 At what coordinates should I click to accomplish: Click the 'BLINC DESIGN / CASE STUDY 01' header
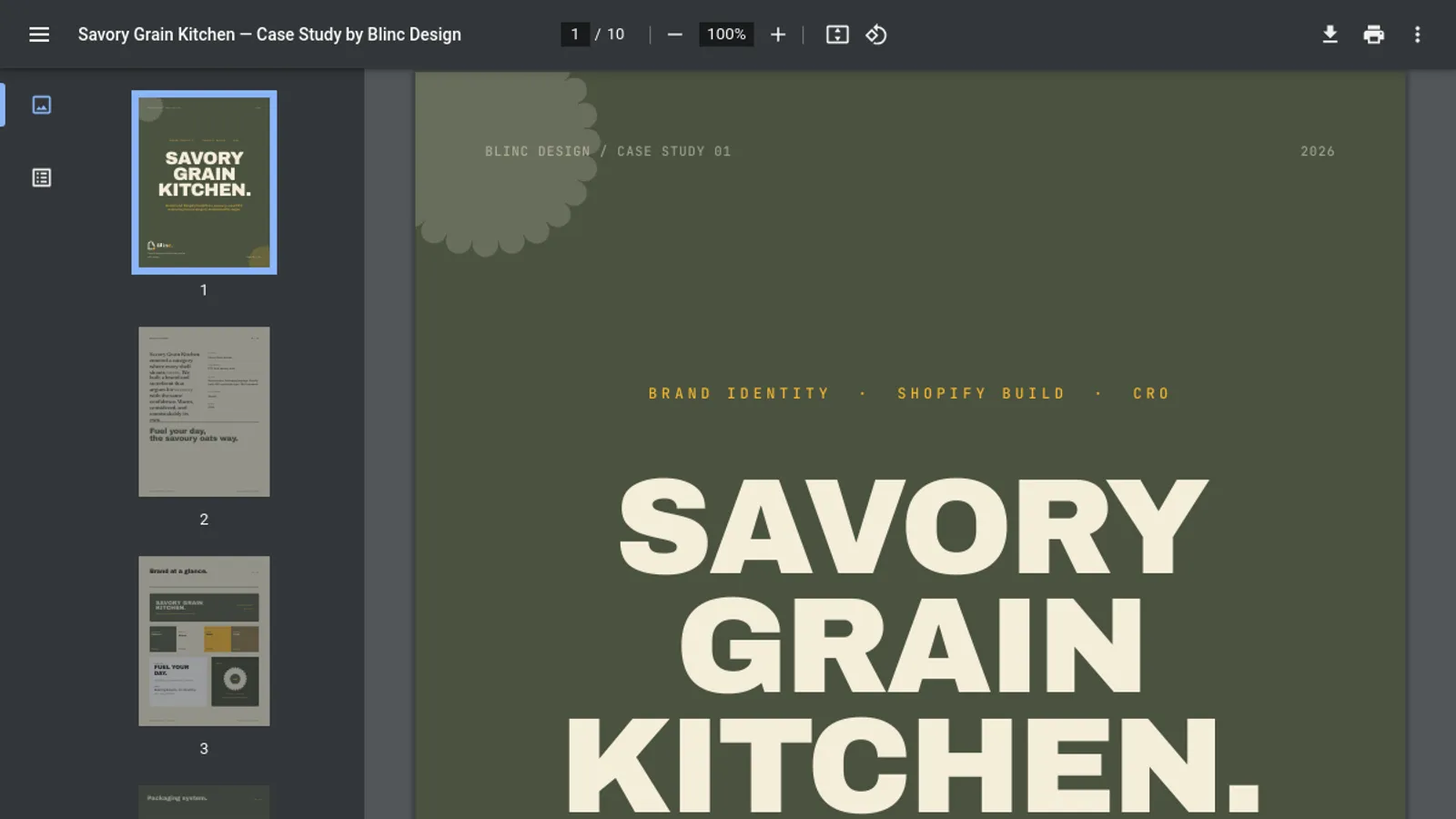tap(608, 151)
